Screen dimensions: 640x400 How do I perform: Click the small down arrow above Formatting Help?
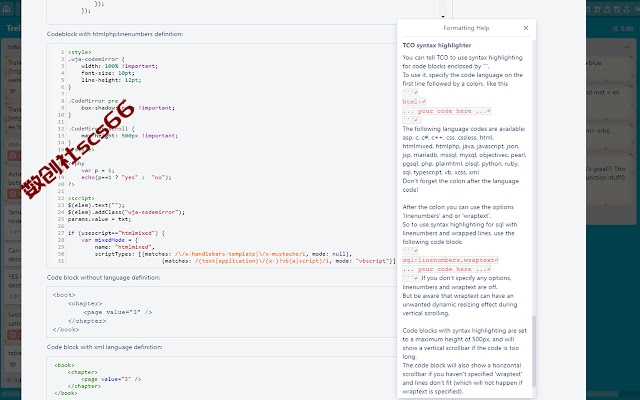pos(443,17)
